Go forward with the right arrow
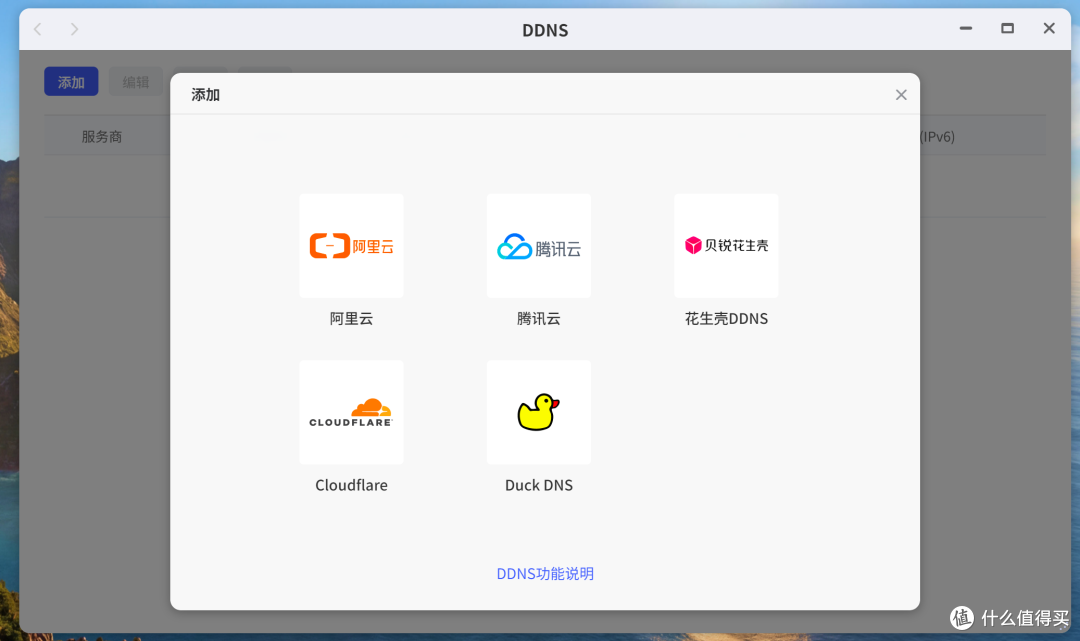The height and width of the screenshot is (641, 1080). coord(74,29)
